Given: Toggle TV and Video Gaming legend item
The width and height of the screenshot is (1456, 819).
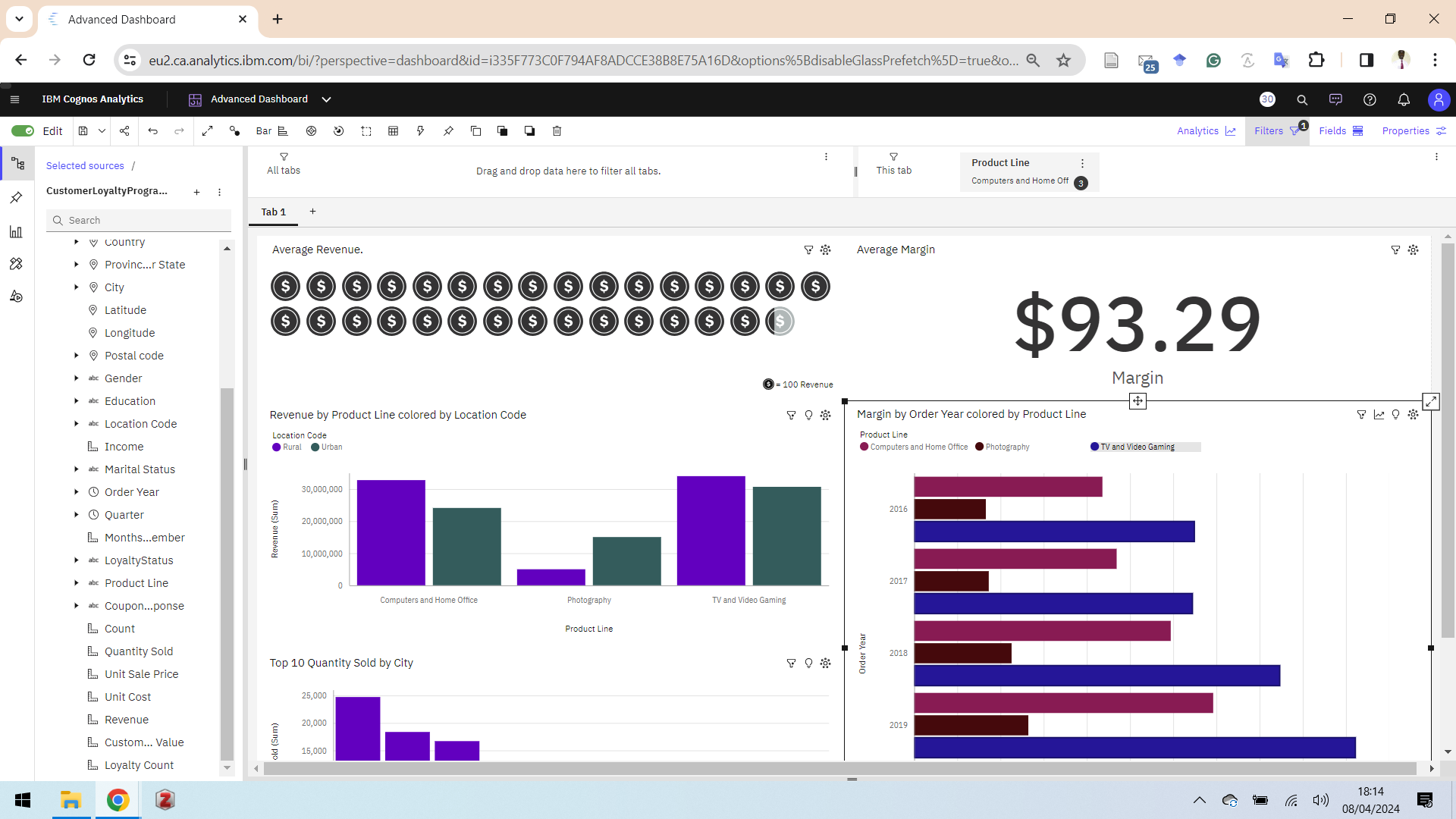Looking at the screenshot, I should pyautogui.click(x=1137, y=447).
